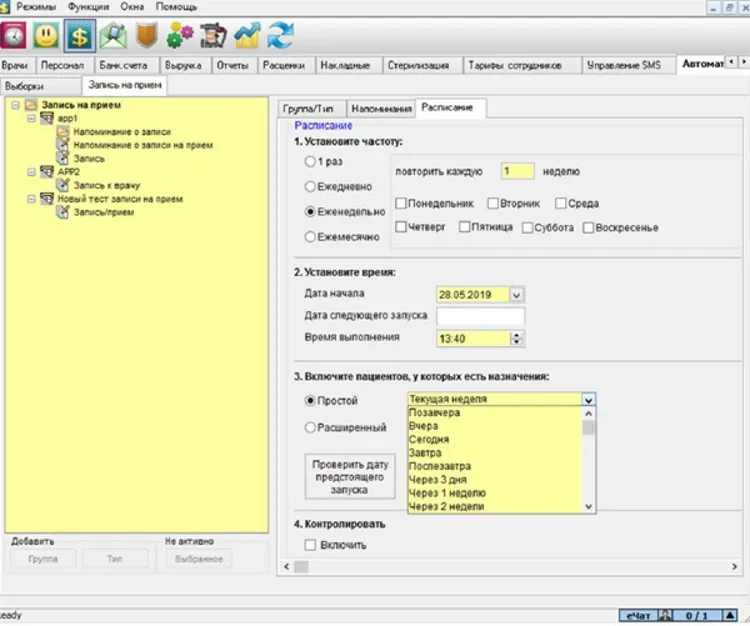
Task: Open the 'Режимы' menu
Action: 36,7
